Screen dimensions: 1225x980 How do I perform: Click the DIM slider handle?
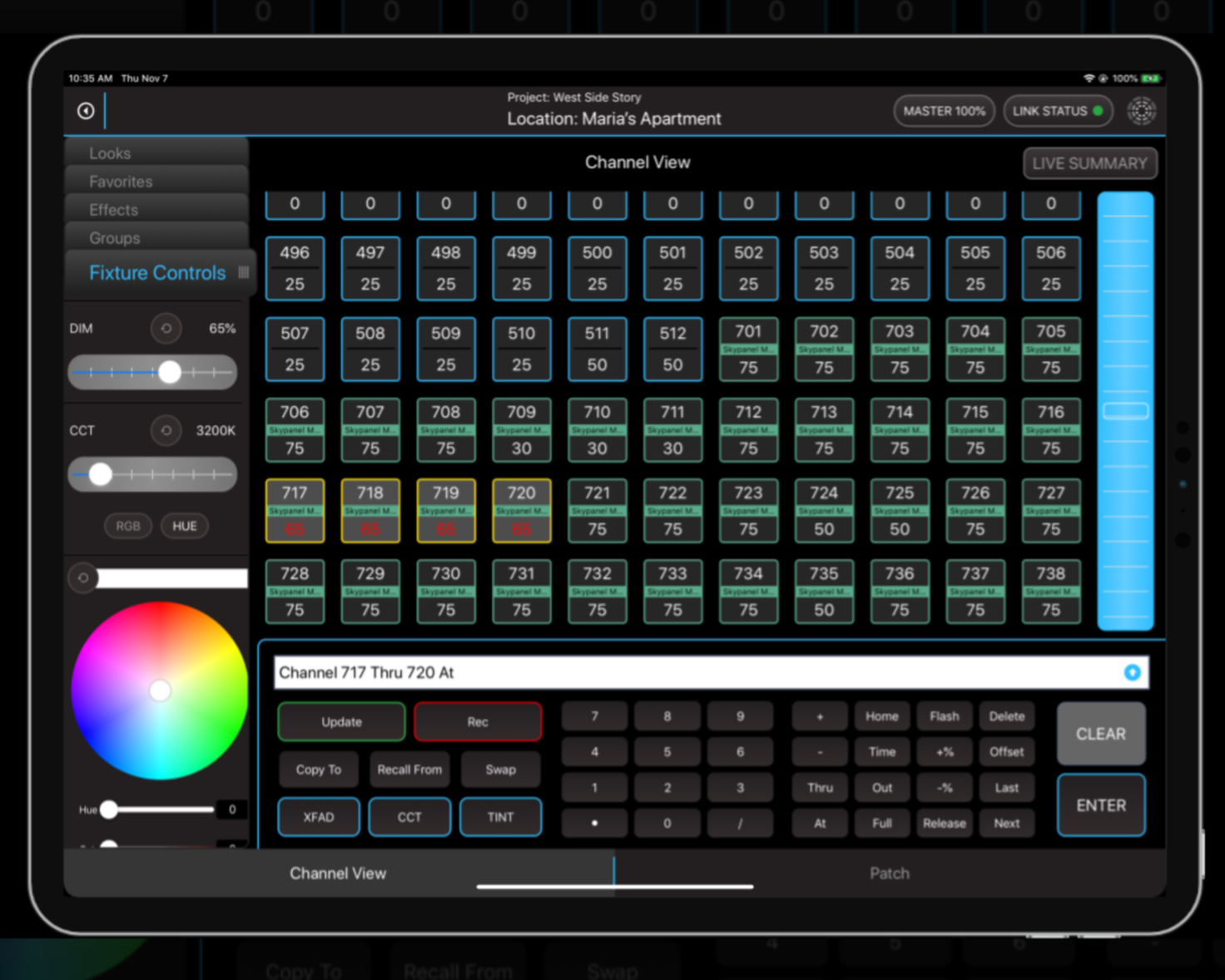pos(170,372)
